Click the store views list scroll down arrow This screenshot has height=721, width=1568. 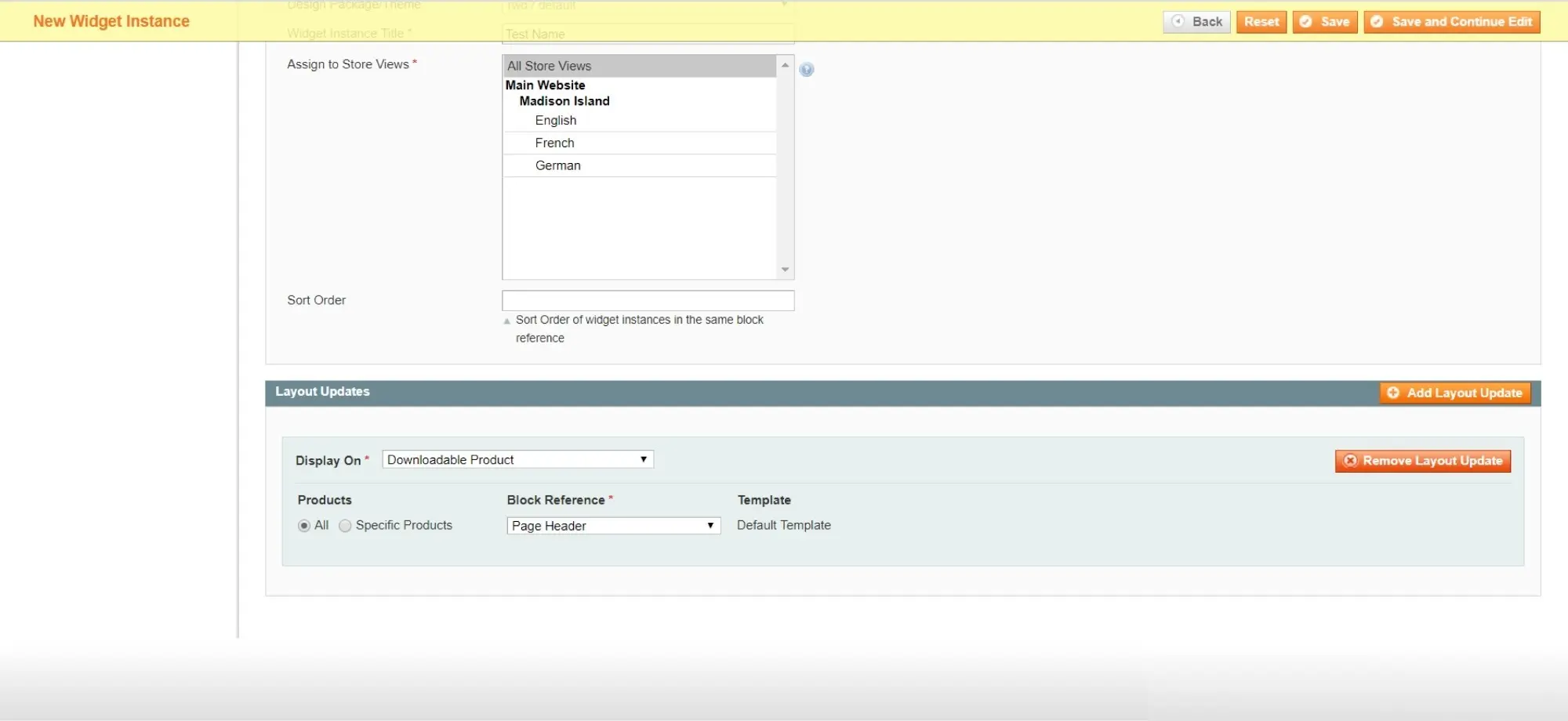(785, 270)
